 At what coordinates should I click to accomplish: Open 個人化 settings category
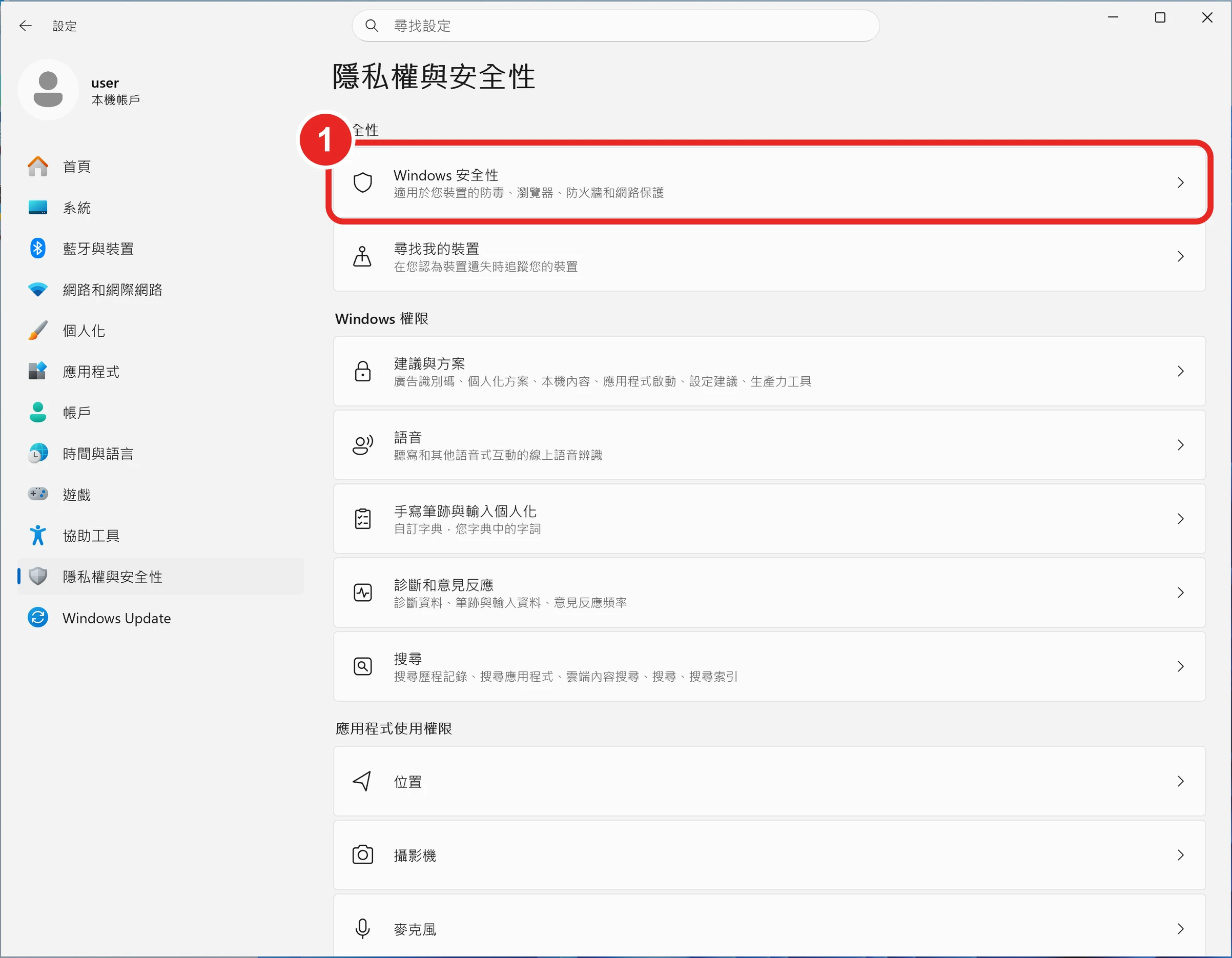tap(161, 331)
